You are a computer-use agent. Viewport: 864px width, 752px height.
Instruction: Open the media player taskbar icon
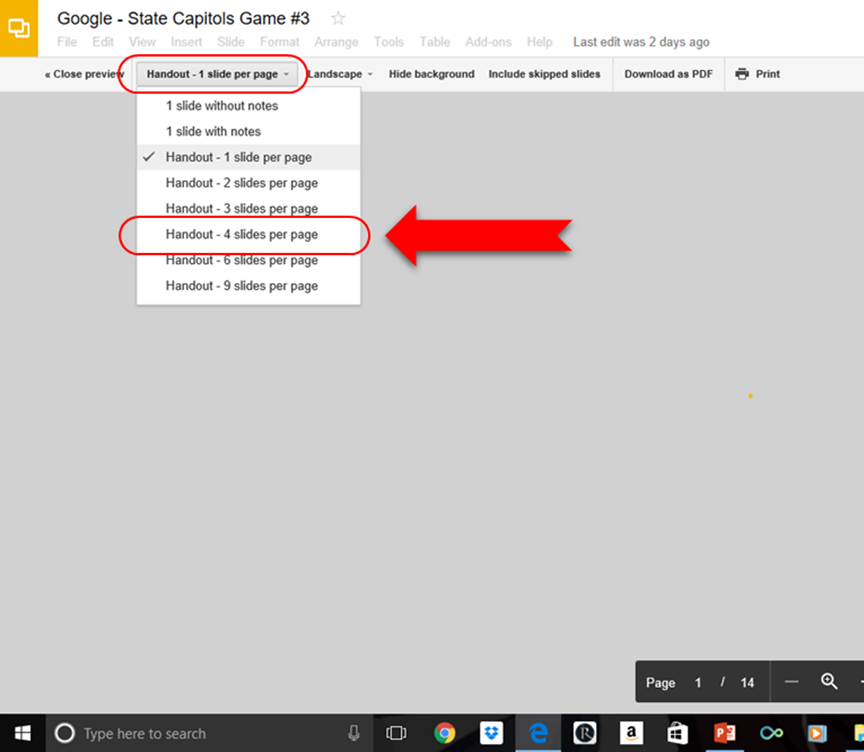coord(817,733)
